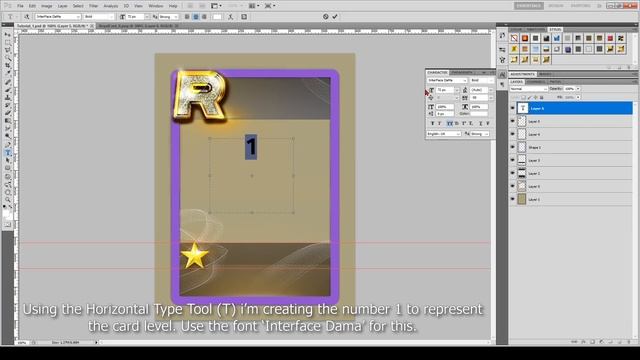Hide Layer 3 in Layers panel
Screen dimensions: 640x360
[x=513, y=160]
